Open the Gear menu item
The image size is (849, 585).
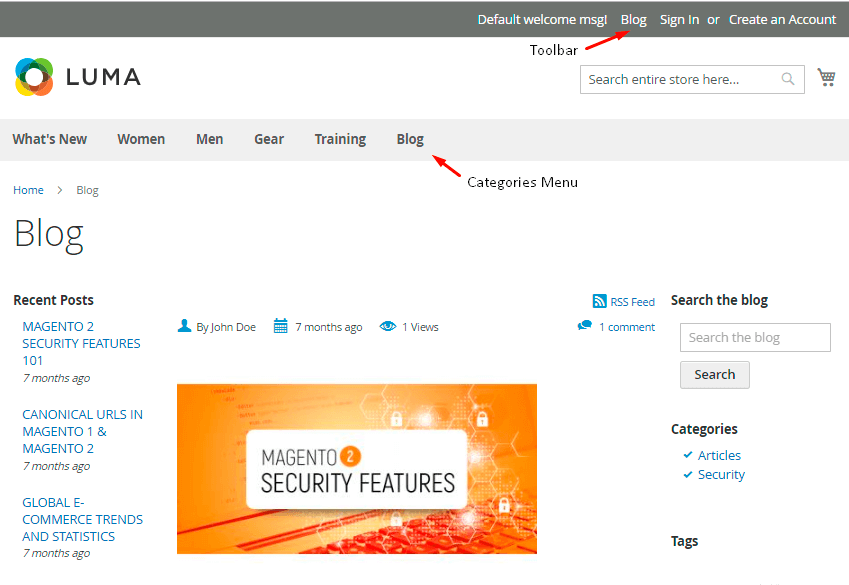pyautogui.click(x=269, y=139)
